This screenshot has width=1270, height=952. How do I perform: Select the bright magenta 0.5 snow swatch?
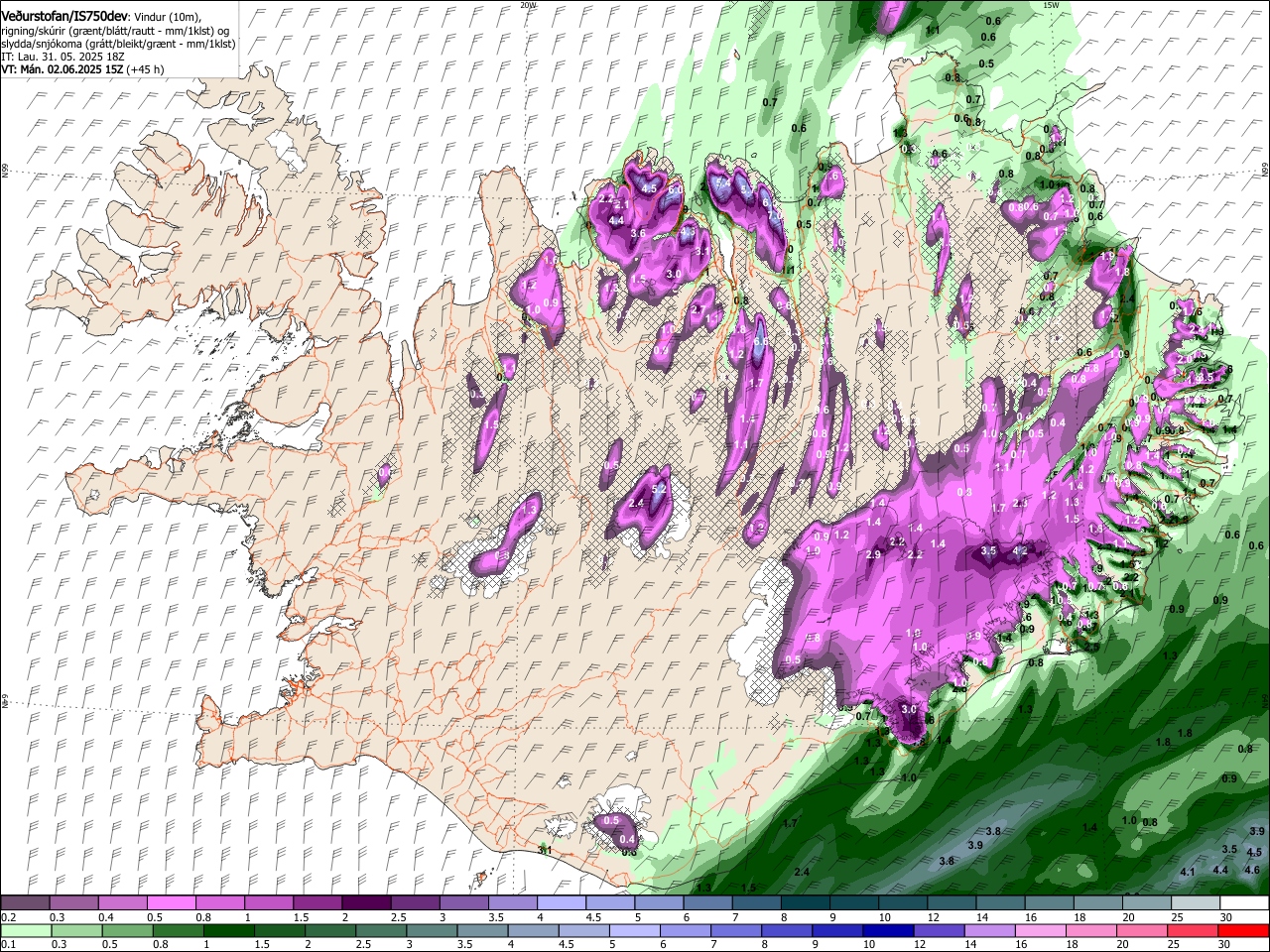point(171,903)
